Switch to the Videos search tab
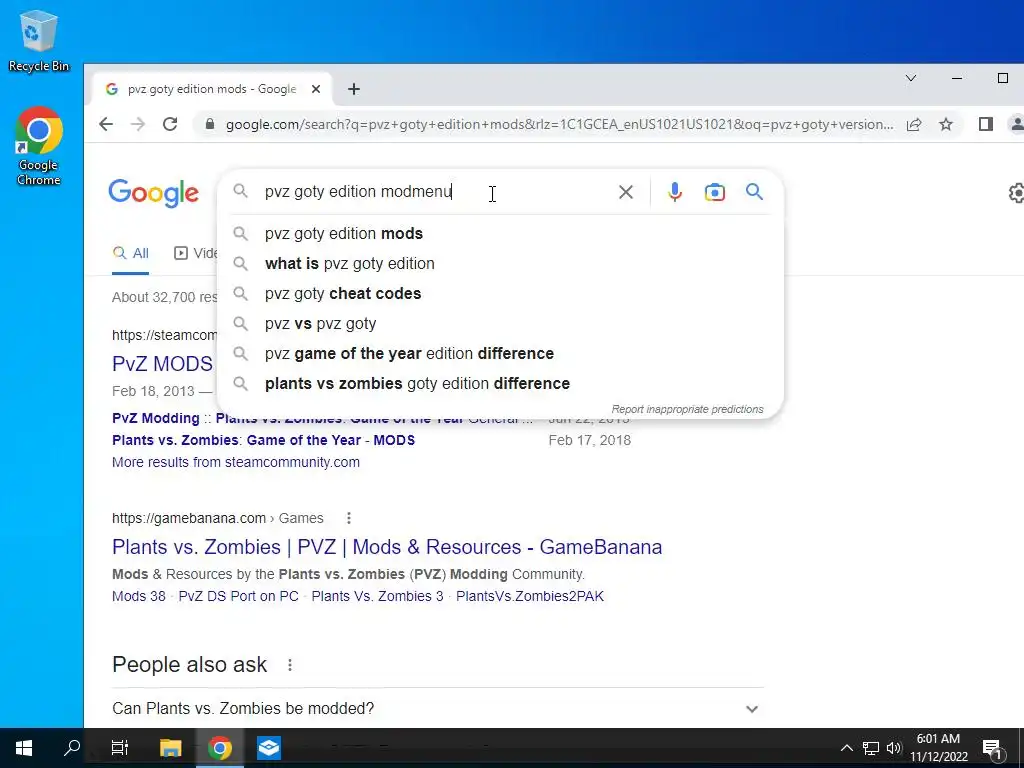1024x768 pixels. point(196,253)
